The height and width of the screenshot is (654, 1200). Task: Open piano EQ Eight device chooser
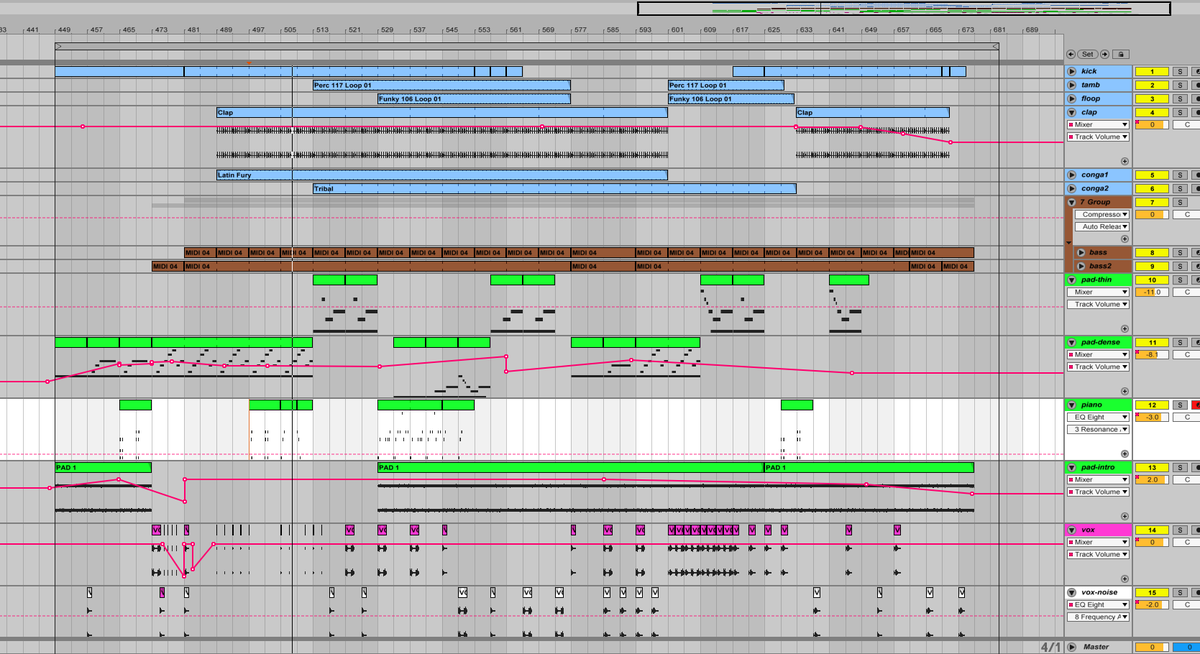(x=1098, y=417)
